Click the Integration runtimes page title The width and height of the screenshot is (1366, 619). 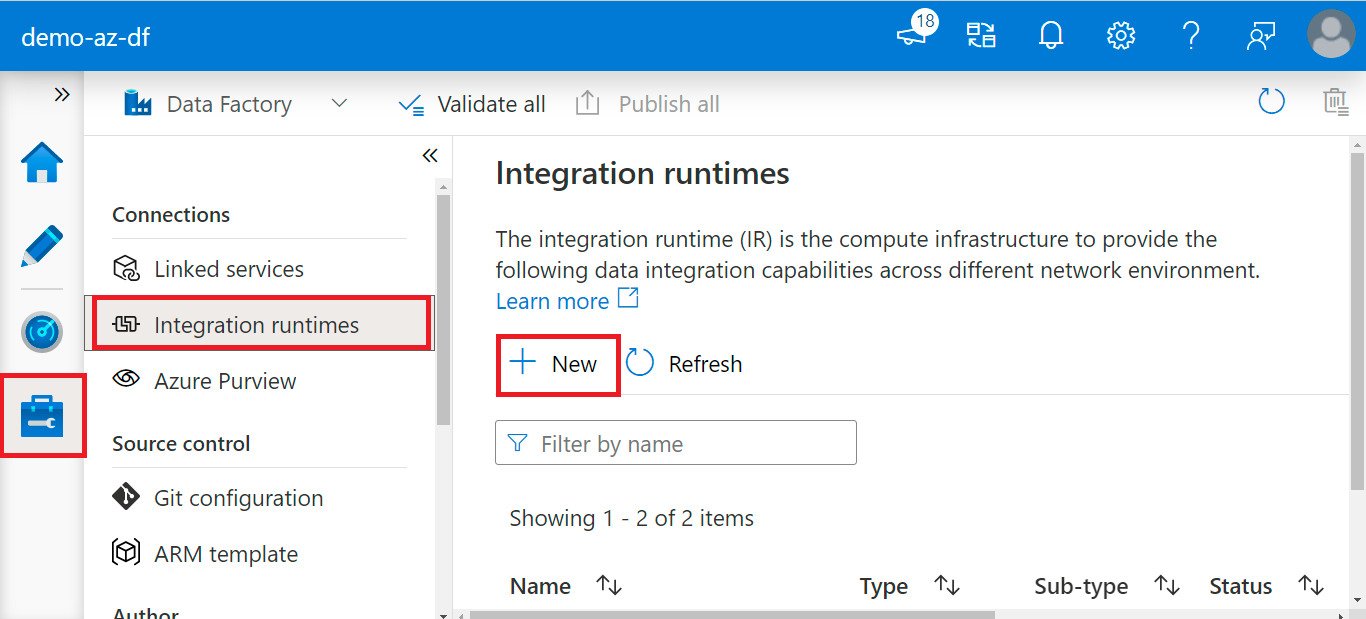(x=643, y=174)
